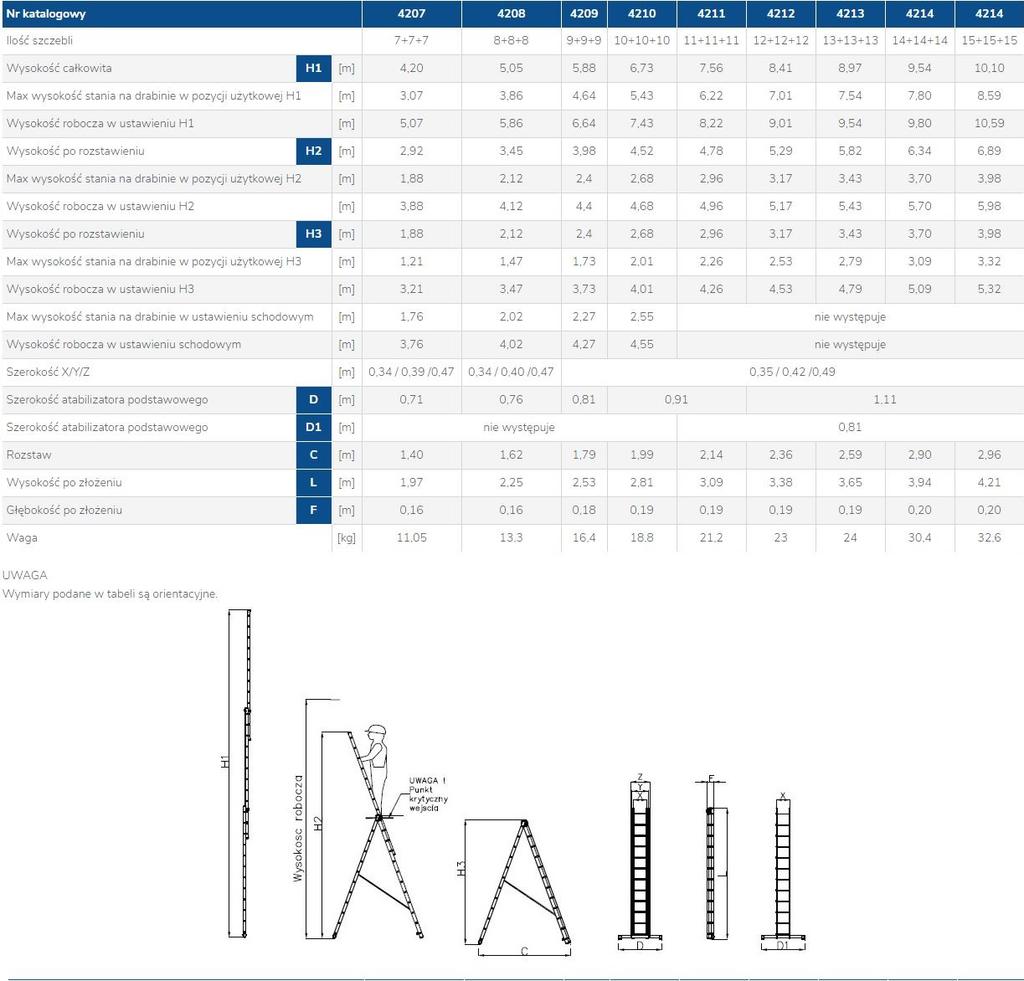Viewport: 1024px width, 981px height.
Task: Select column header 4210
Action: [640, 14]
